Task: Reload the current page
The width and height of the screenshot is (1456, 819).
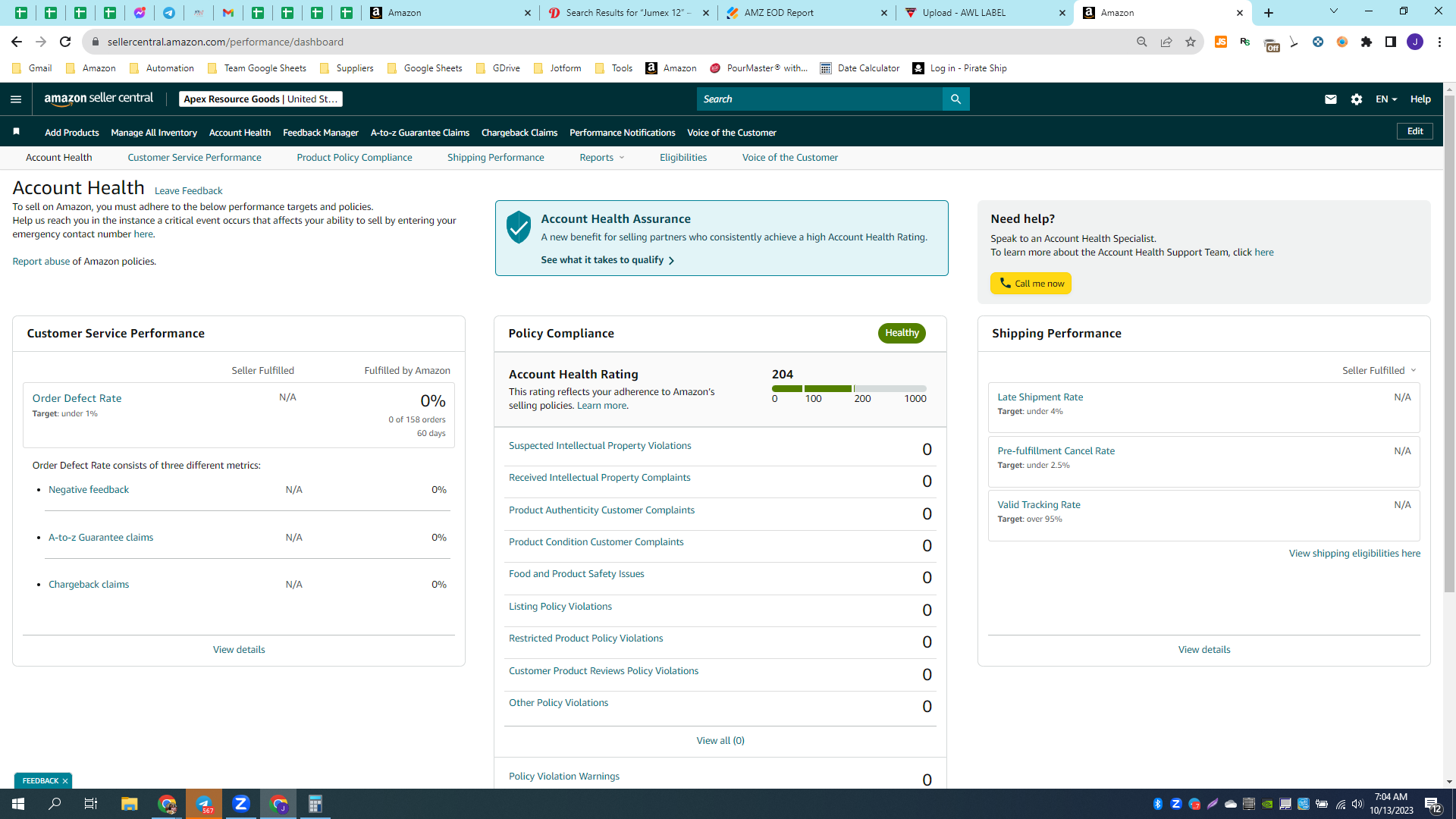Action: tap(65, 42)
